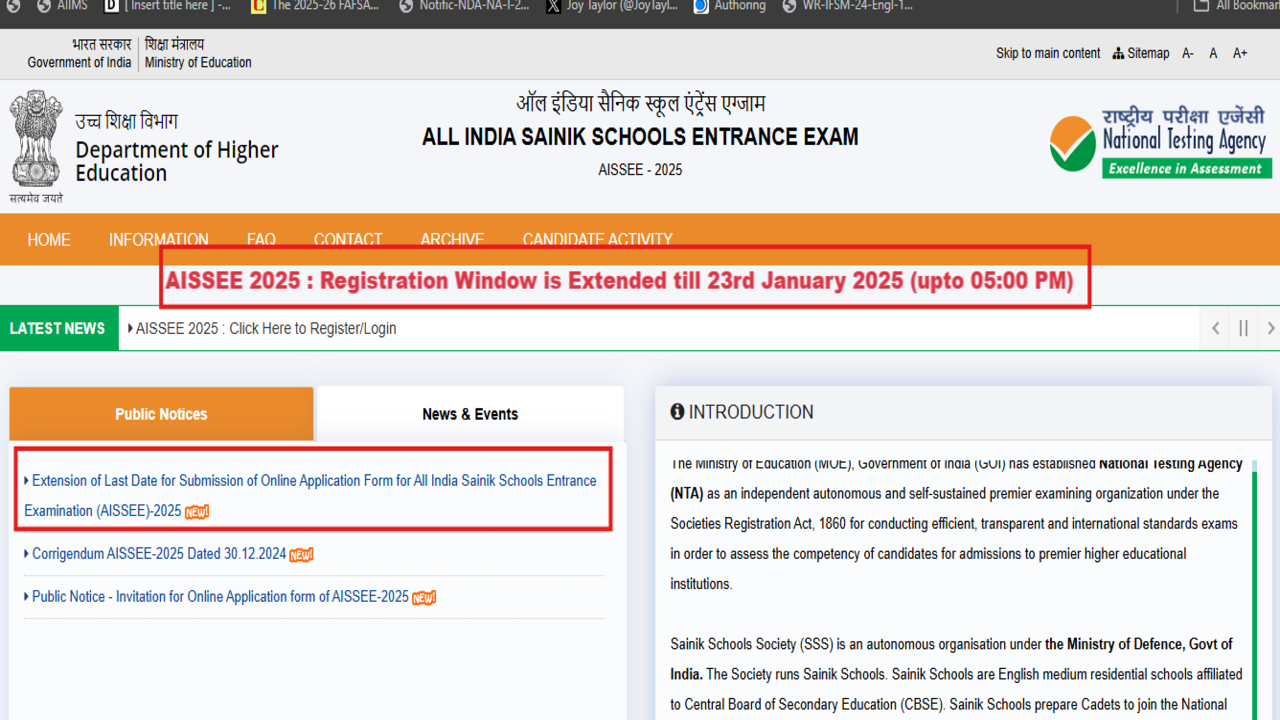The width and height of the screenshot is (1280, 720).
Task: Decrease font size with A- control
Action: pos(1187,53)
